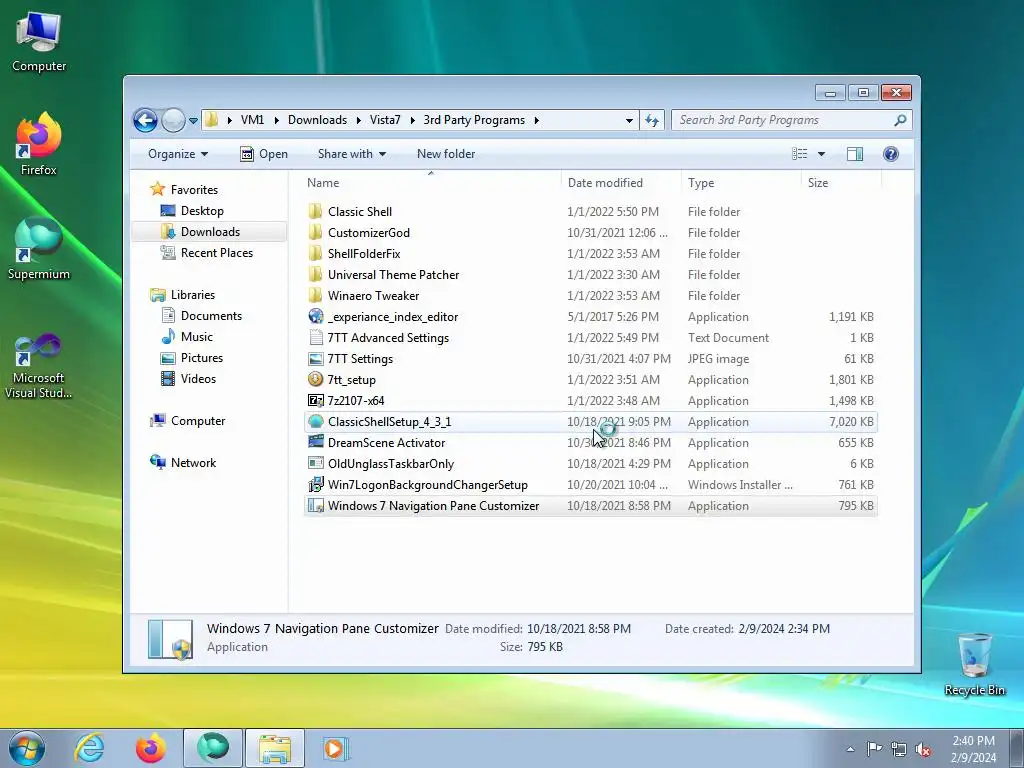
Task: Click the change your view button
Action: pyautogui.click(x=800, y=154)
